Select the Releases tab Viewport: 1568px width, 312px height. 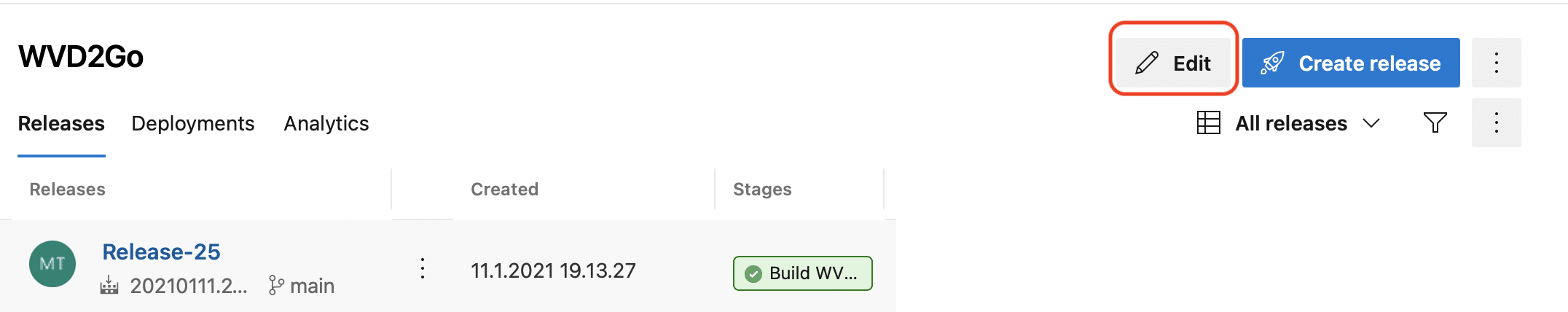point(61,123)
